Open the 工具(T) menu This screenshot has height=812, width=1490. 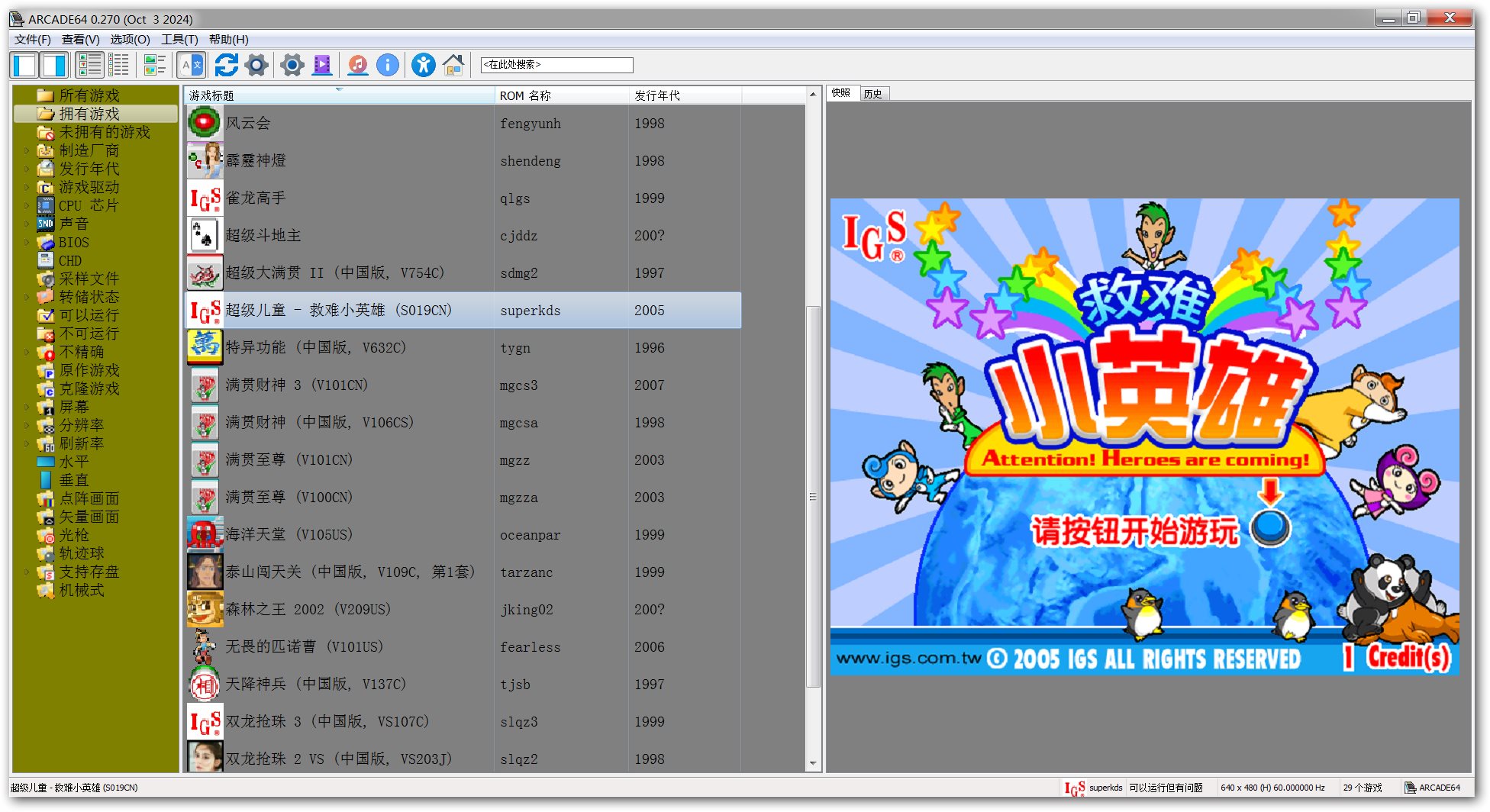pyautogui.click(x=179, y=40)
